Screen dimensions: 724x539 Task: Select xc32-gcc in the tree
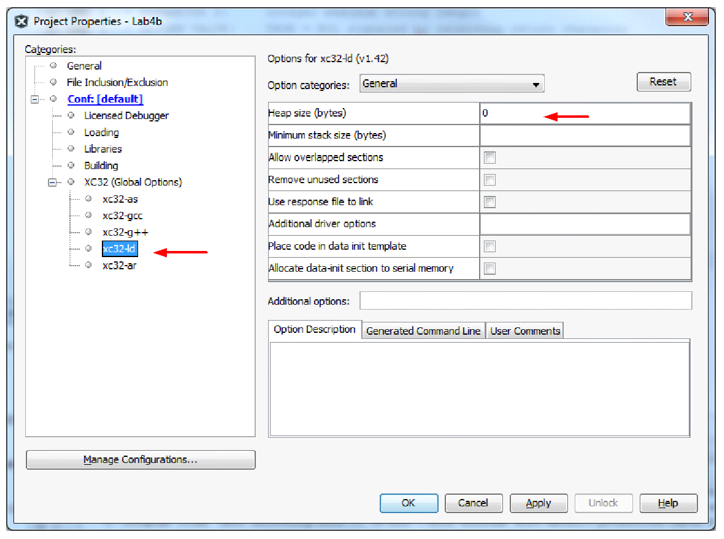(122, 216)
